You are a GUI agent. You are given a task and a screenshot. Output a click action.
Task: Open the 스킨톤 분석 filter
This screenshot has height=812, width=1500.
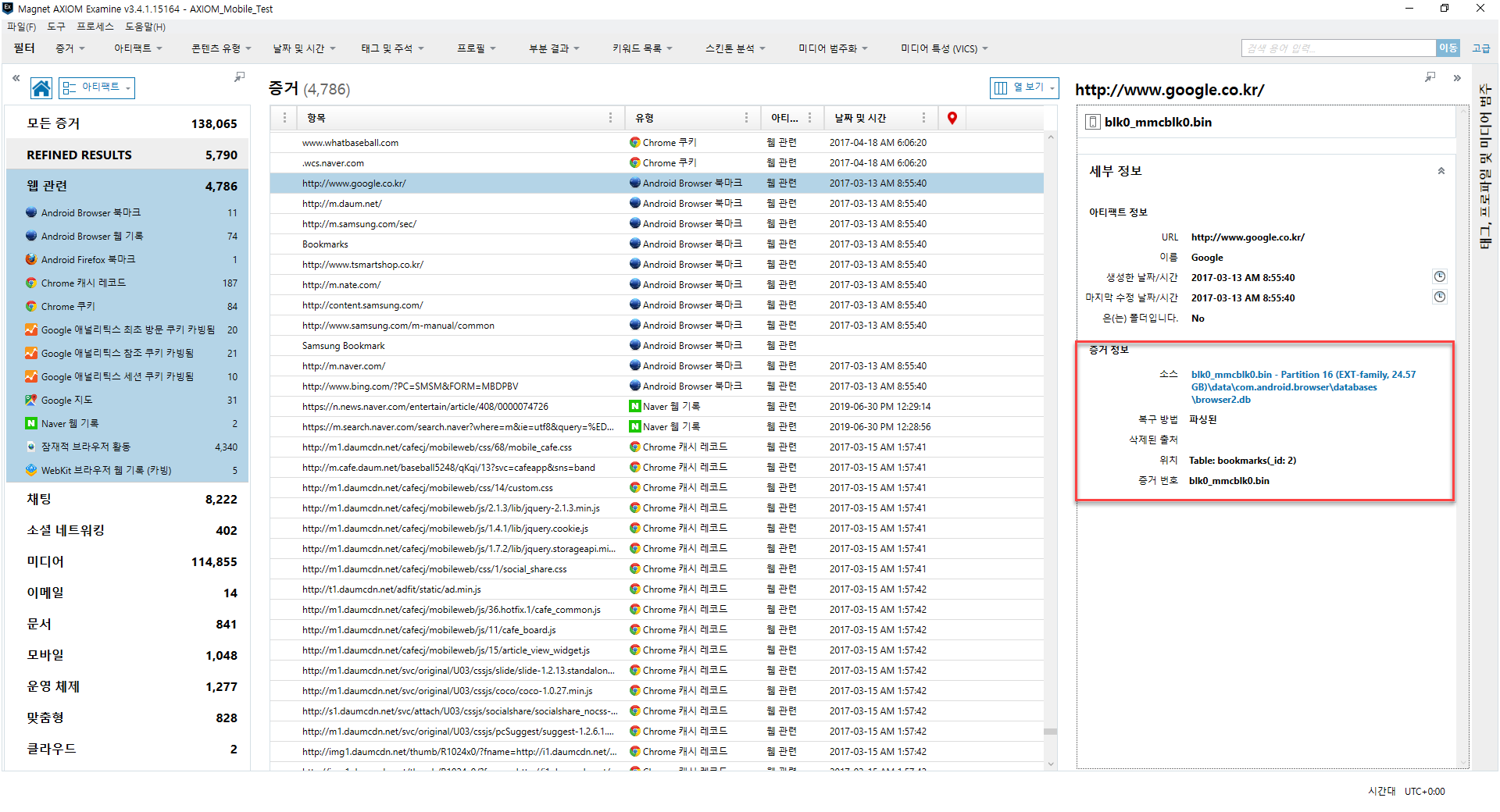(x=735, y=48)
